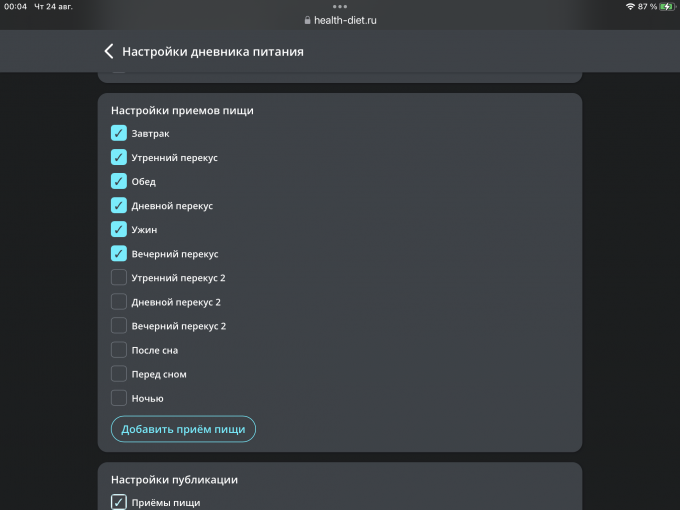Tap the battery icon in status bar
The height and width of the screenshot is (510, 680).
click(666, 7)
